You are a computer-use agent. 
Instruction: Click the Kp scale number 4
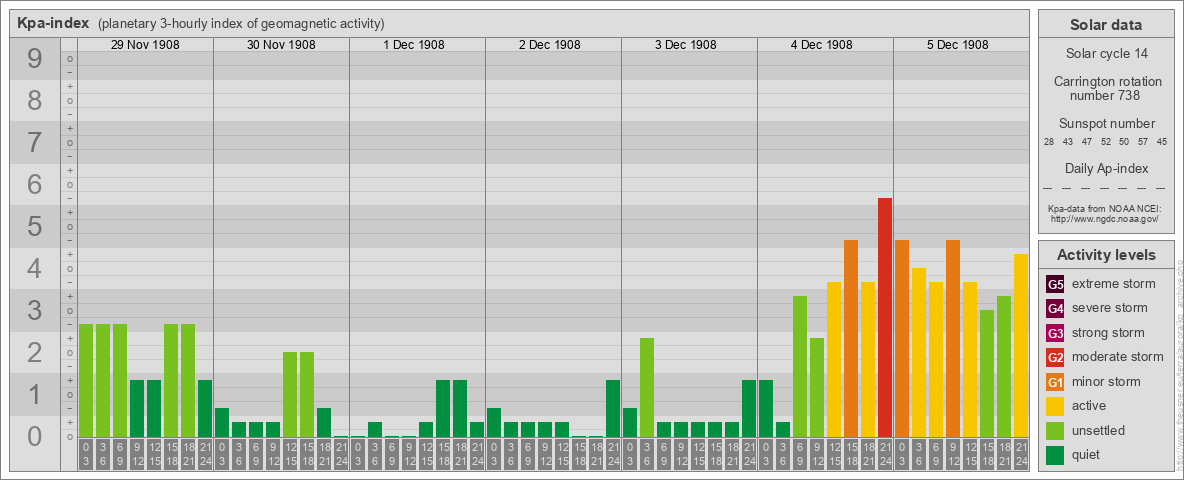(34, 268)
